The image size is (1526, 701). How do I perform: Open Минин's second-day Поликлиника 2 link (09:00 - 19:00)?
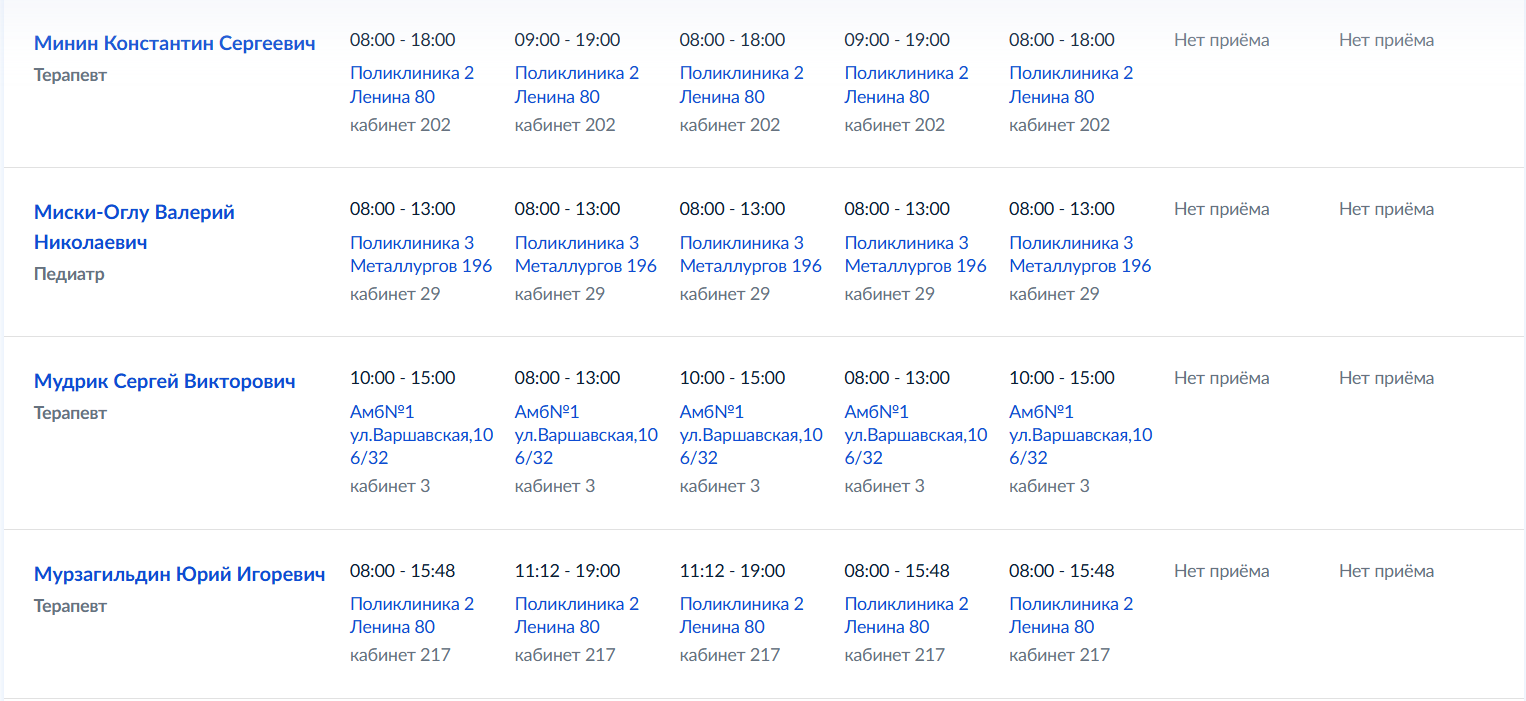[x=577, y=85]
